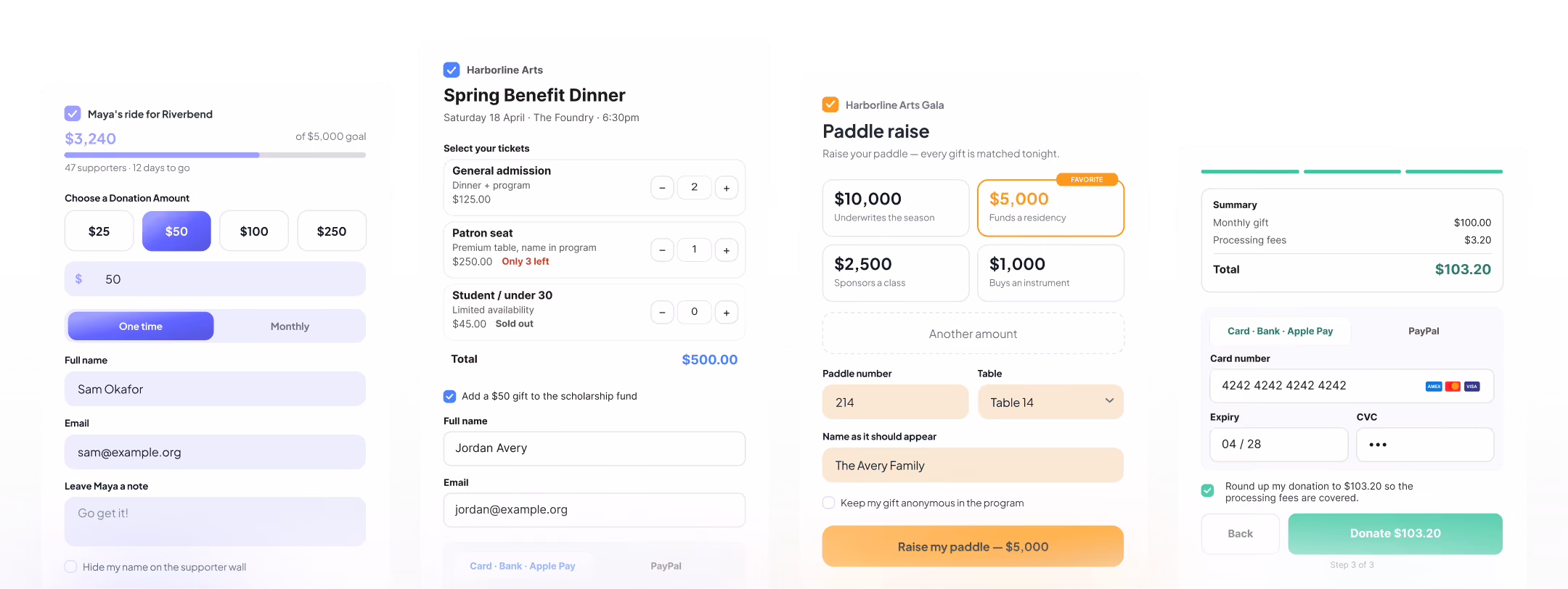Click the Maya's ride for Riverbend logo icon
Viewport: 1568px width, 589px height.
coord(73,114)
